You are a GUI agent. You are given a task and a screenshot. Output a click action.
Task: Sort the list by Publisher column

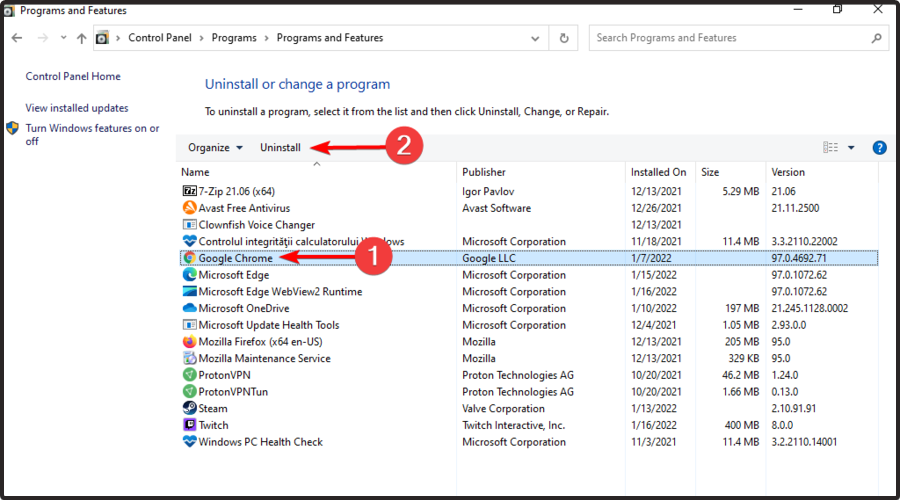pos(484,172)
